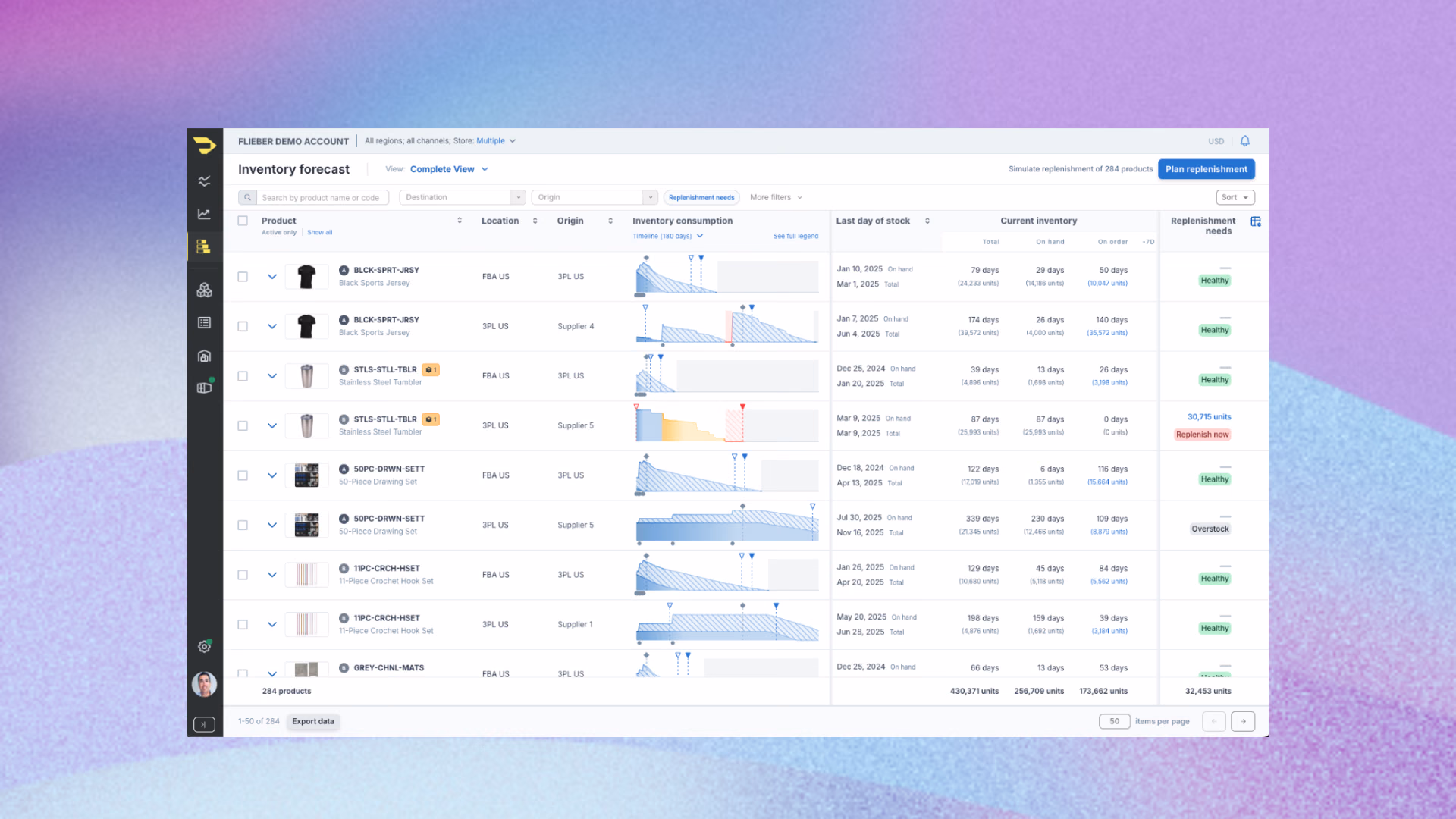Viewport: 1456px width, 819px height.
Task: Open the line chart analytics sidebar icon
Action: tap(204, 214)
